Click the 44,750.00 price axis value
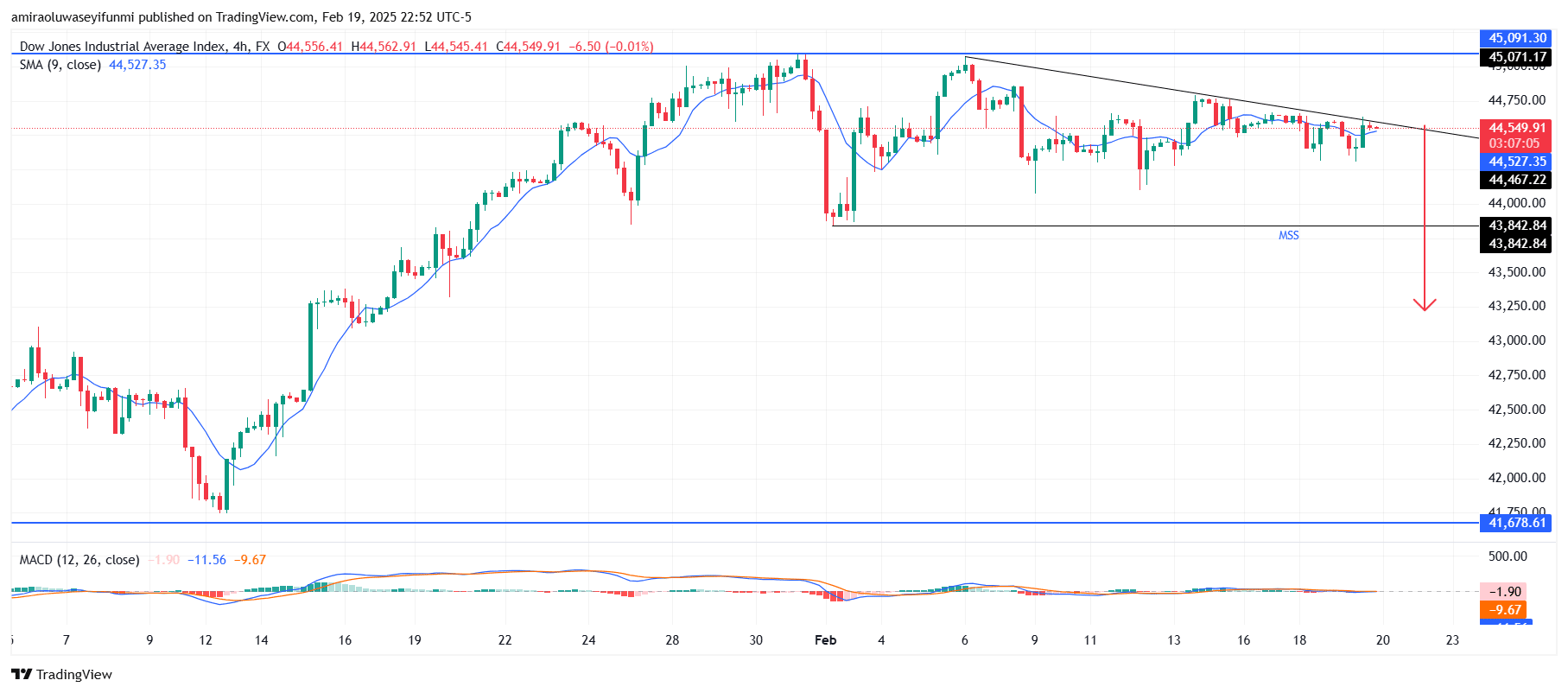Image resolution: width=1568 pixels, height=693 pixels. tap(1516, 100)
